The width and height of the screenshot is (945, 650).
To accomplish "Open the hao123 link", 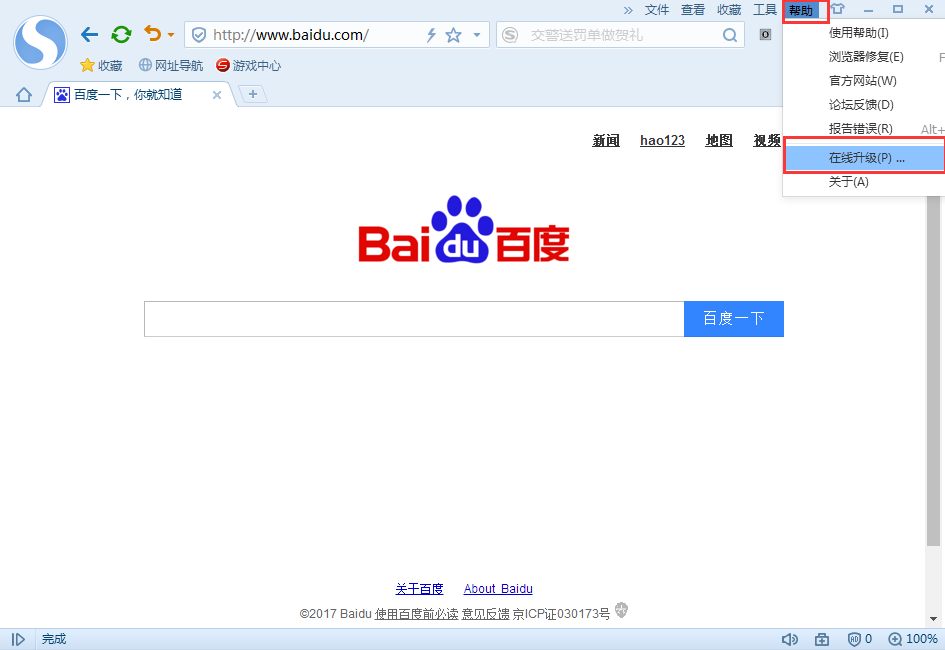I will click(662, 140).
